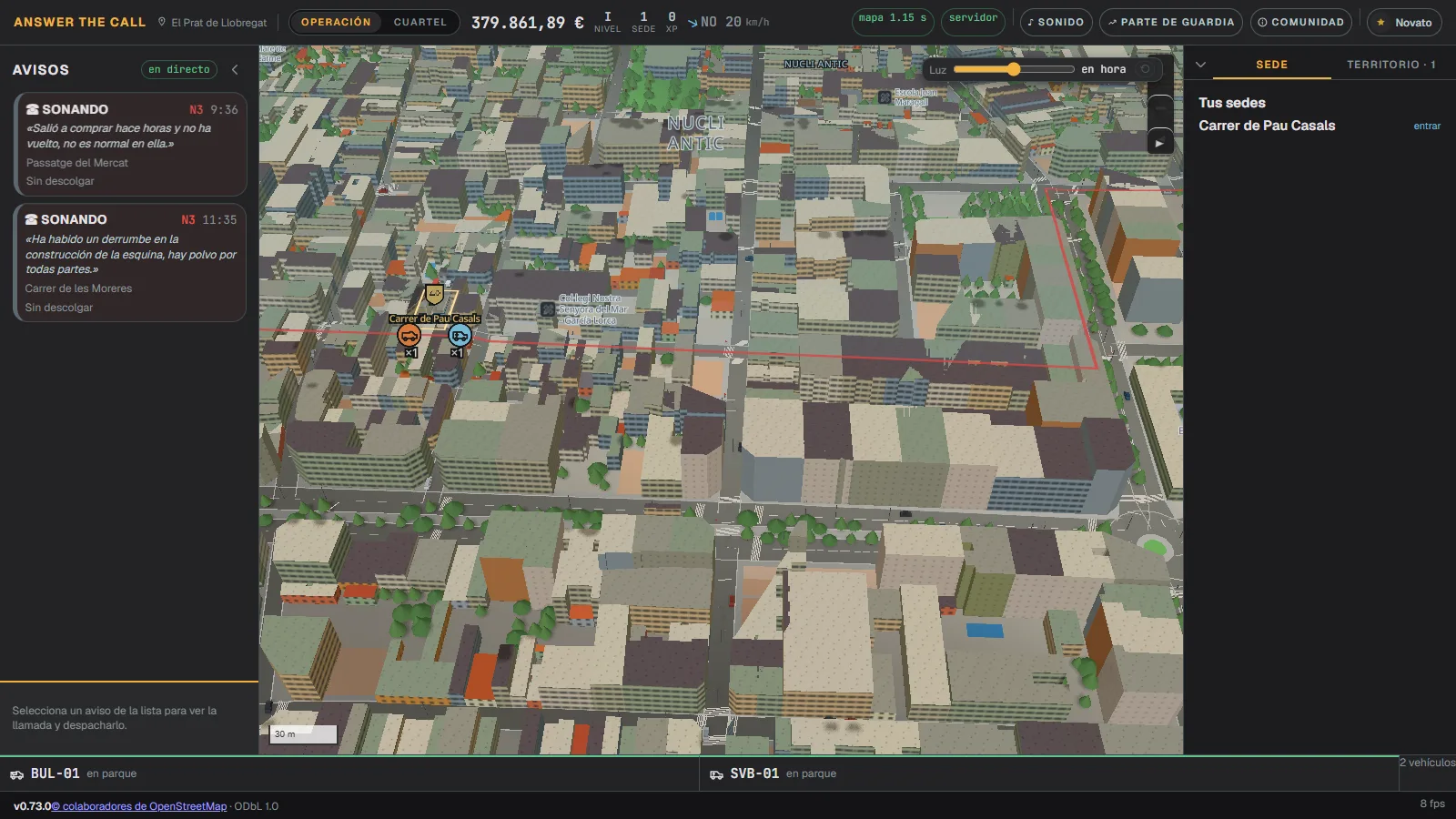Click the wind direction arrow indicator
This screenshot has height=819, width=1456.
[693, 23]
